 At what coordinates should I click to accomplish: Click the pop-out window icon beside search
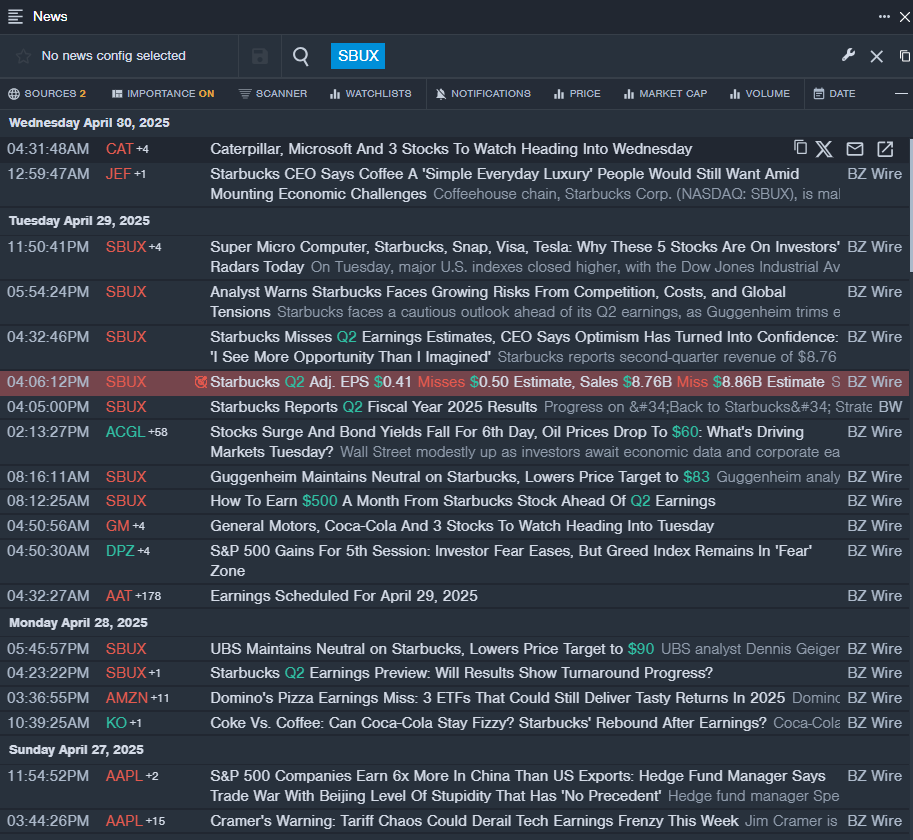click(904, 56)
